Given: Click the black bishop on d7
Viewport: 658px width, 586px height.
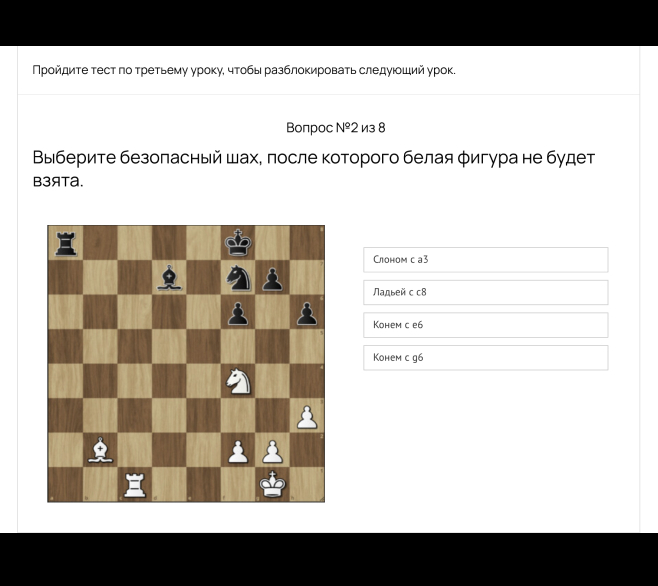Looking at the screenshot, I should [x=169, y=277].
